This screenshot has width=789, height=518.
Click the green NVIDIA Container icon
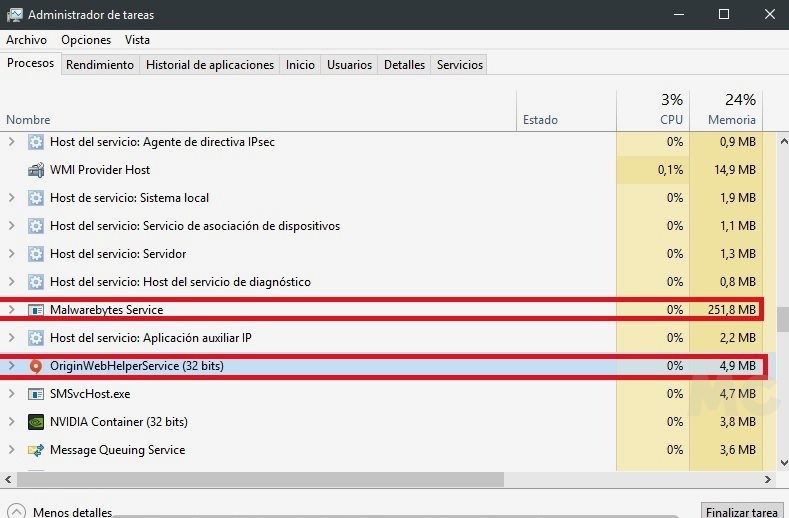click(x=36, y=422)
